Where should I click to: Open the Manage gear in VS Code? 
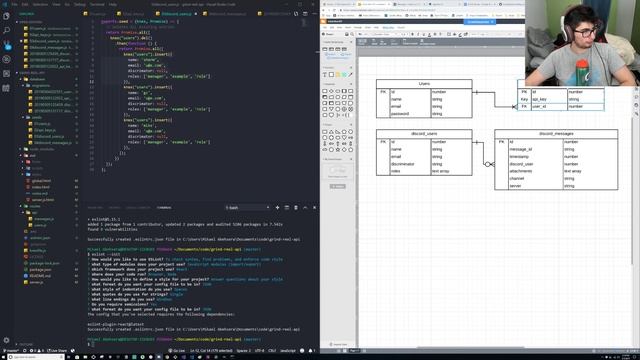point(6,340)
